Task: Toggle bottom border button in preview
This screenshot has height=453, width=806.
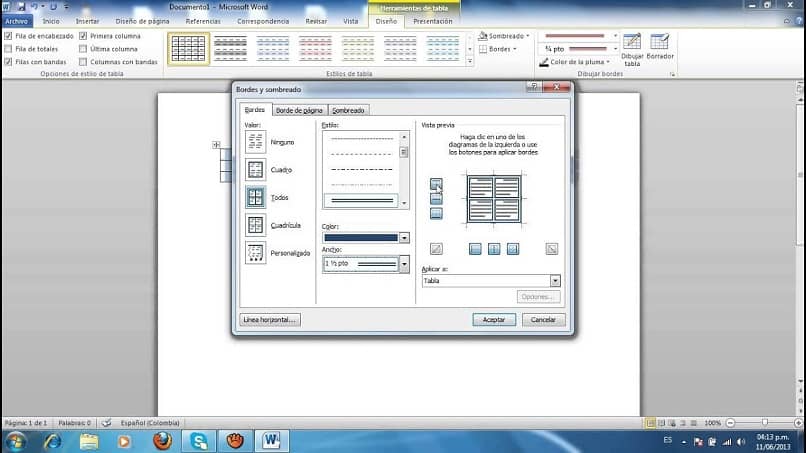Action: 436,213
